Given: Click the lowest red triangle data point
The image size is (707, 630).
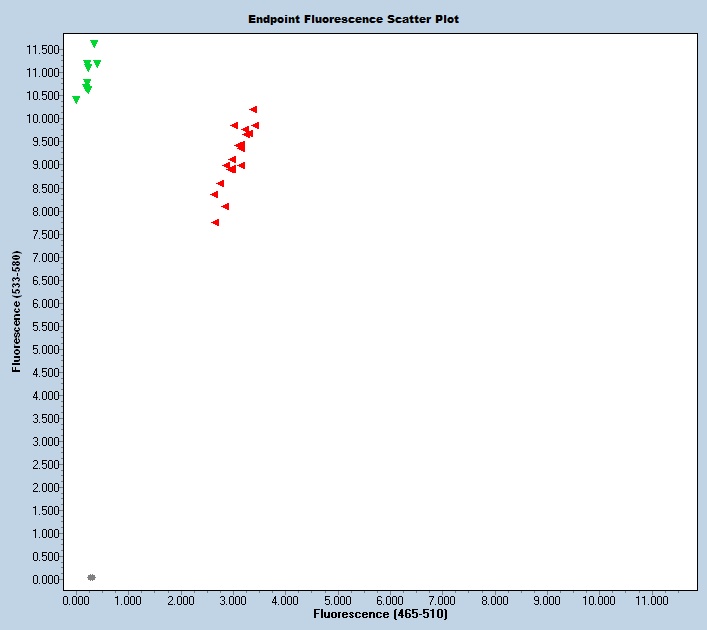Looking at the screenshot, I should pos(215,222).
